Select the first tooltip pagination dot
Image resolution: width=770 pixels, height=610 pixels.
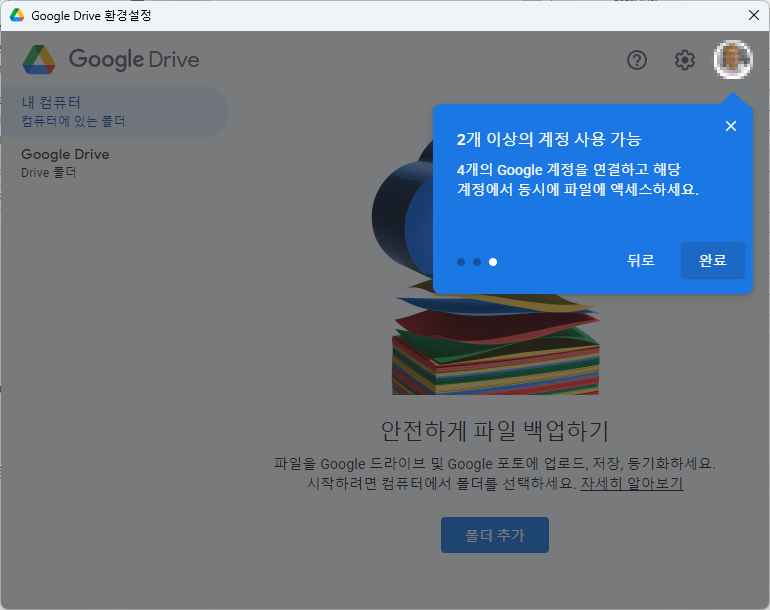click(461, 262)
